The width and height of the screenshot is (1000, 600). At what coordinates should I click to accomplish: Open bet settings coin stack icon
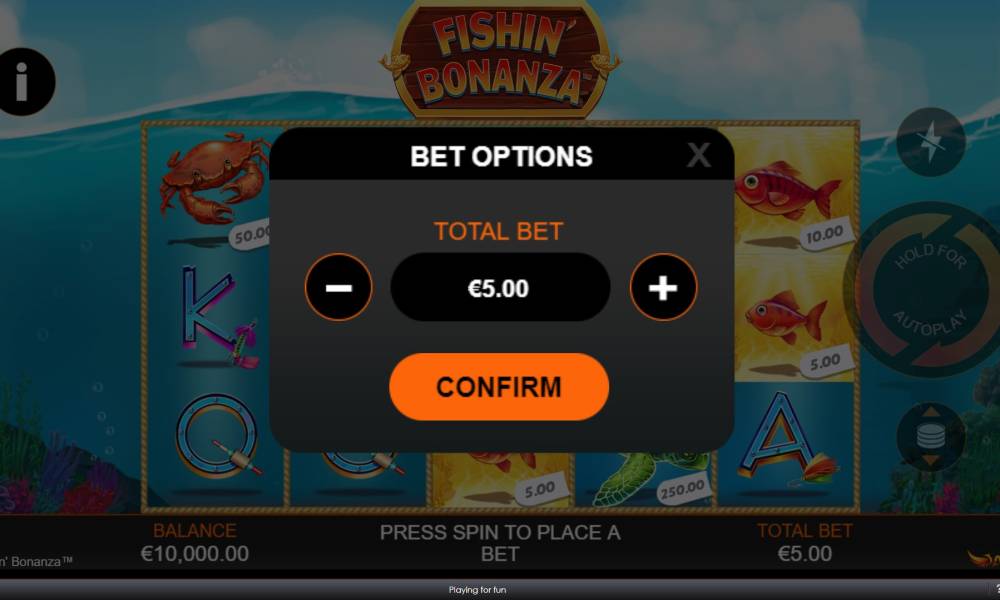[930, 437]
